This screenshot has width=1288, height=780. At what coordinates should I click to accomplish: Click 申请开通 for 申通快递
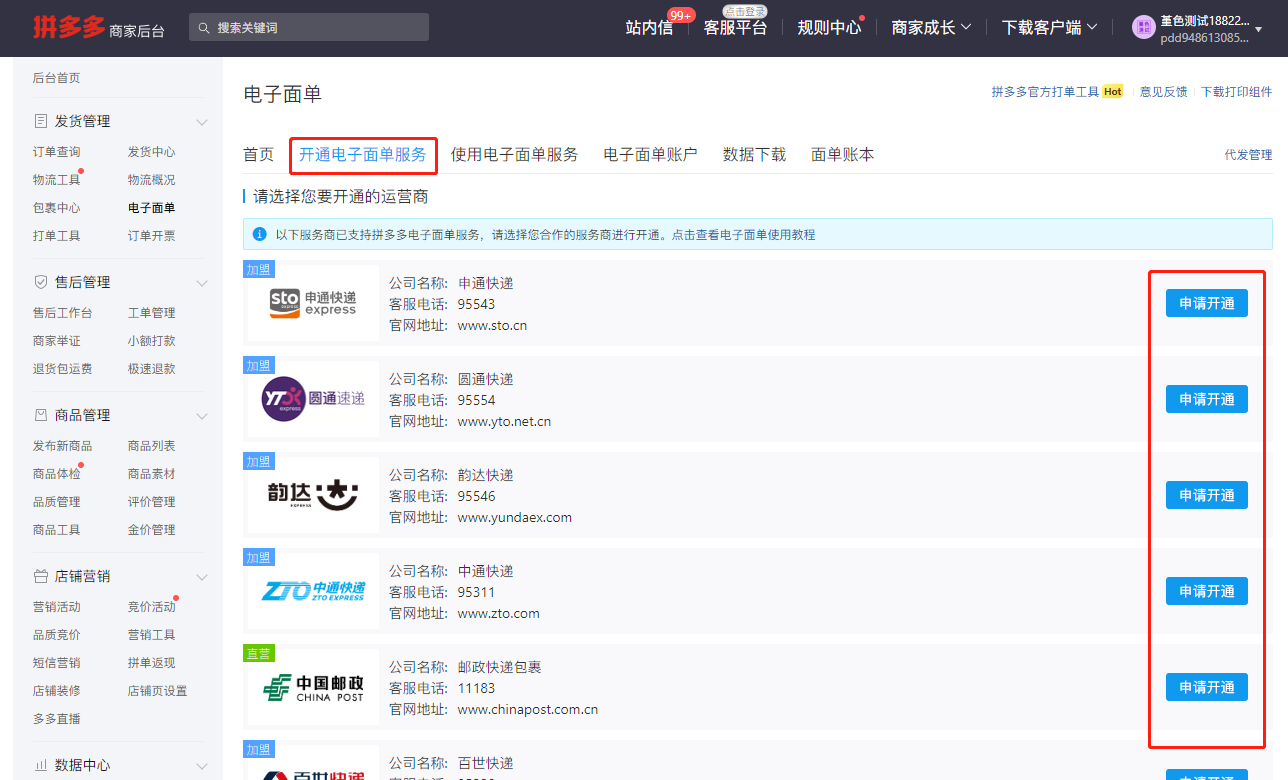click(1207, 303)
